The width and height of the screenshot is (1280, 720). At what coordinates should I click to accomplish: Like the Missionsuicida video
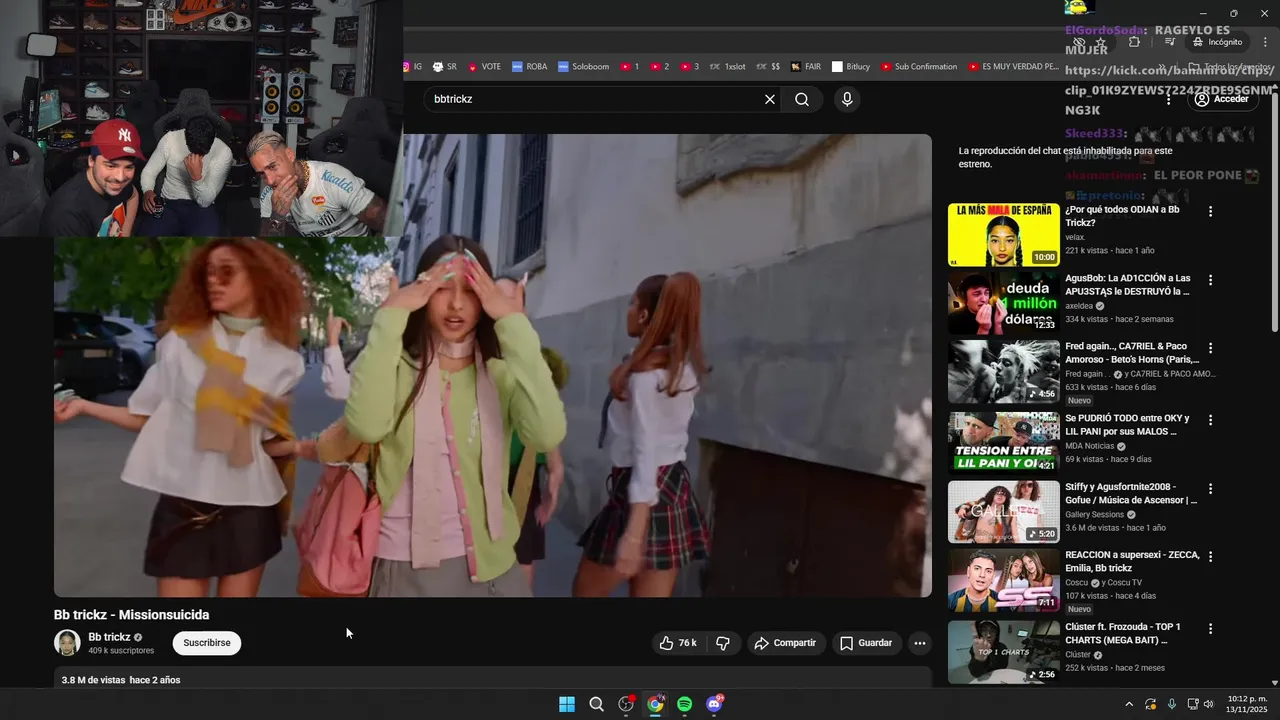point(677,643)
